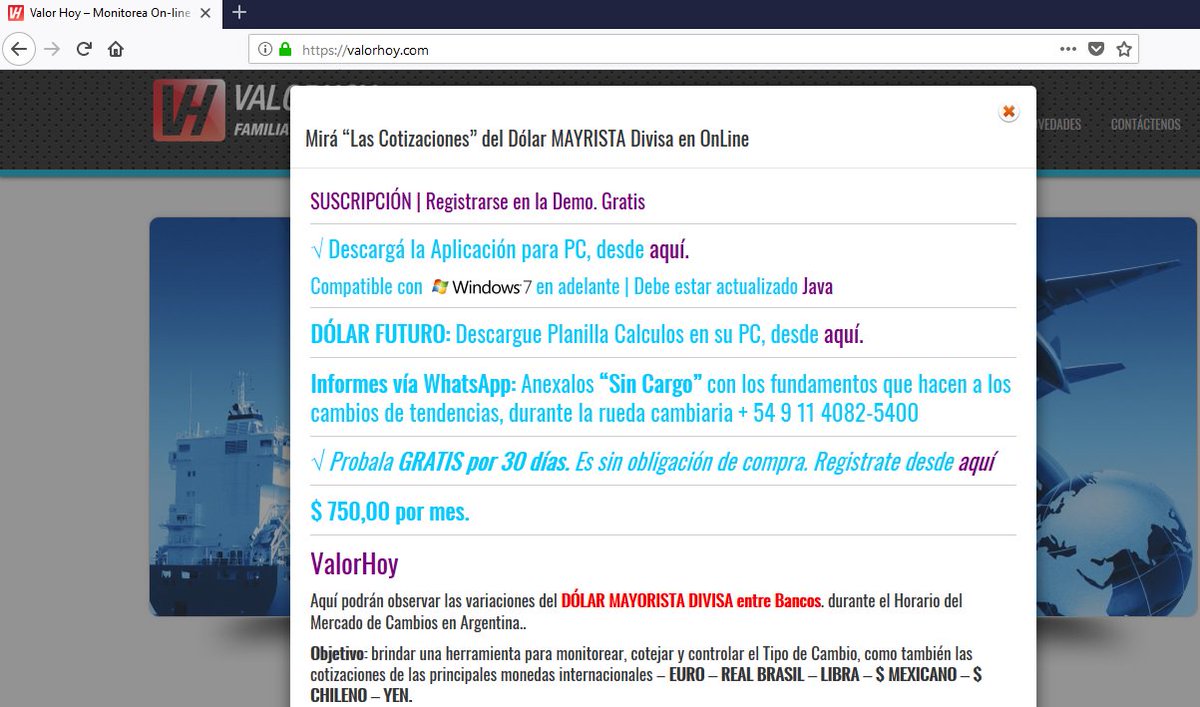
Task: Click 'aquí' in the DÓLAR FUTURO line
Action: (844, 334)
